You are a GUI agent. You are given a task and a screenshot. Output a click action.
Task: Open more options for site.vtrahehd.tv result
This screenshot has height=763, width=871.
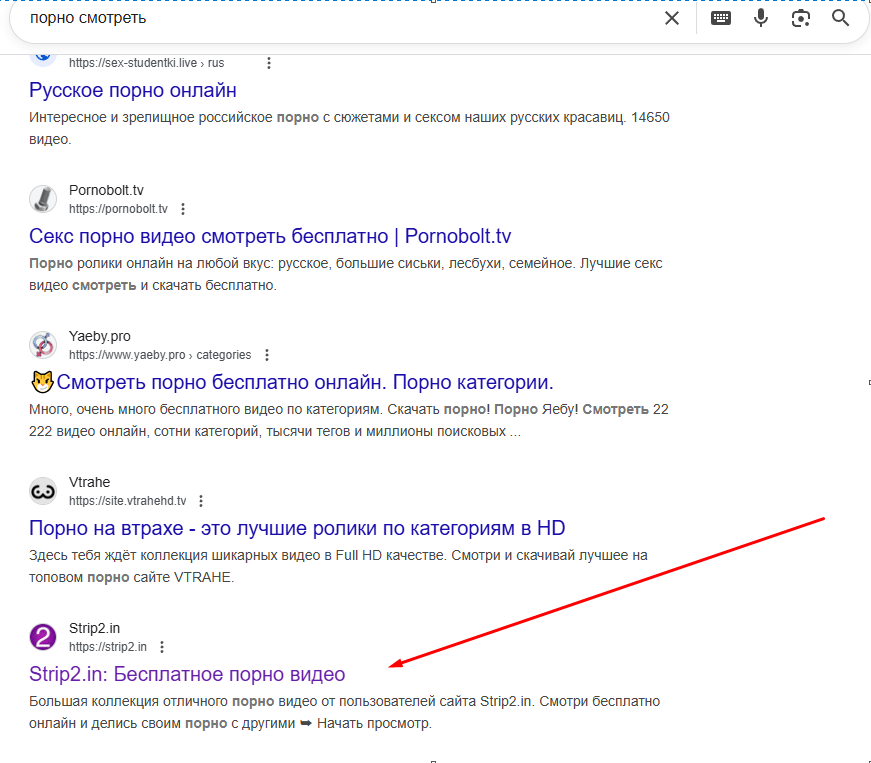pyautogui.click(x=201, y=501)
